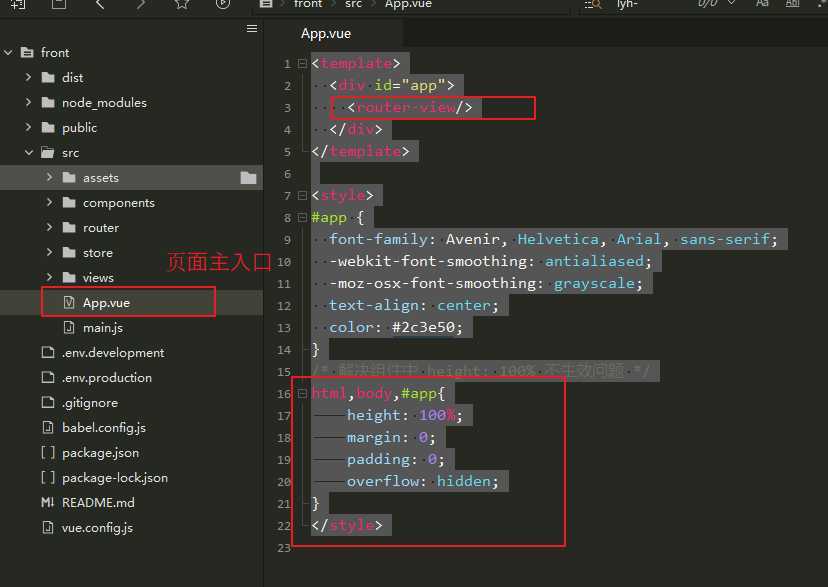Fold the template block at line 1
Screen dimensions: 828x587
coord(302,64)
